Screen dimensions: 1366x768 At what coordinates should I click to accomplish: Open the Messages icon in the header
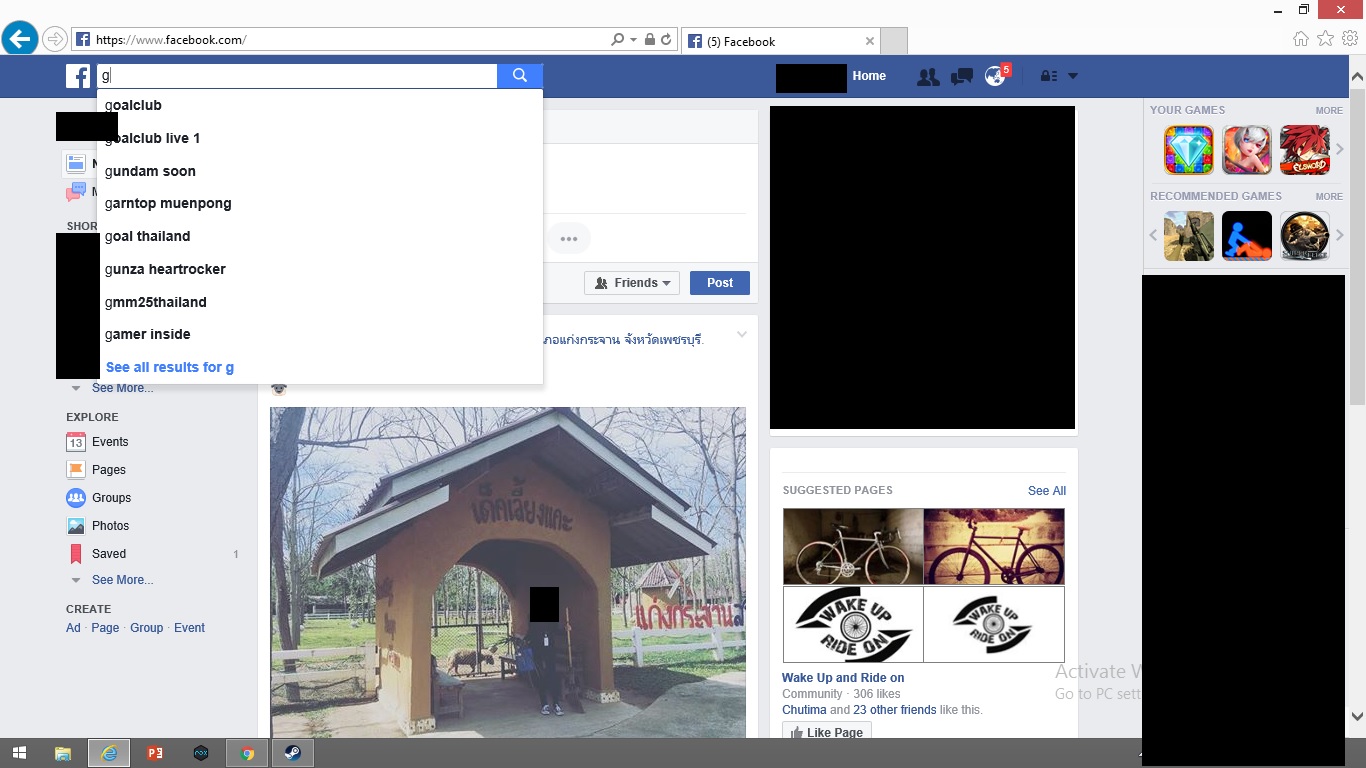(962, 76)
